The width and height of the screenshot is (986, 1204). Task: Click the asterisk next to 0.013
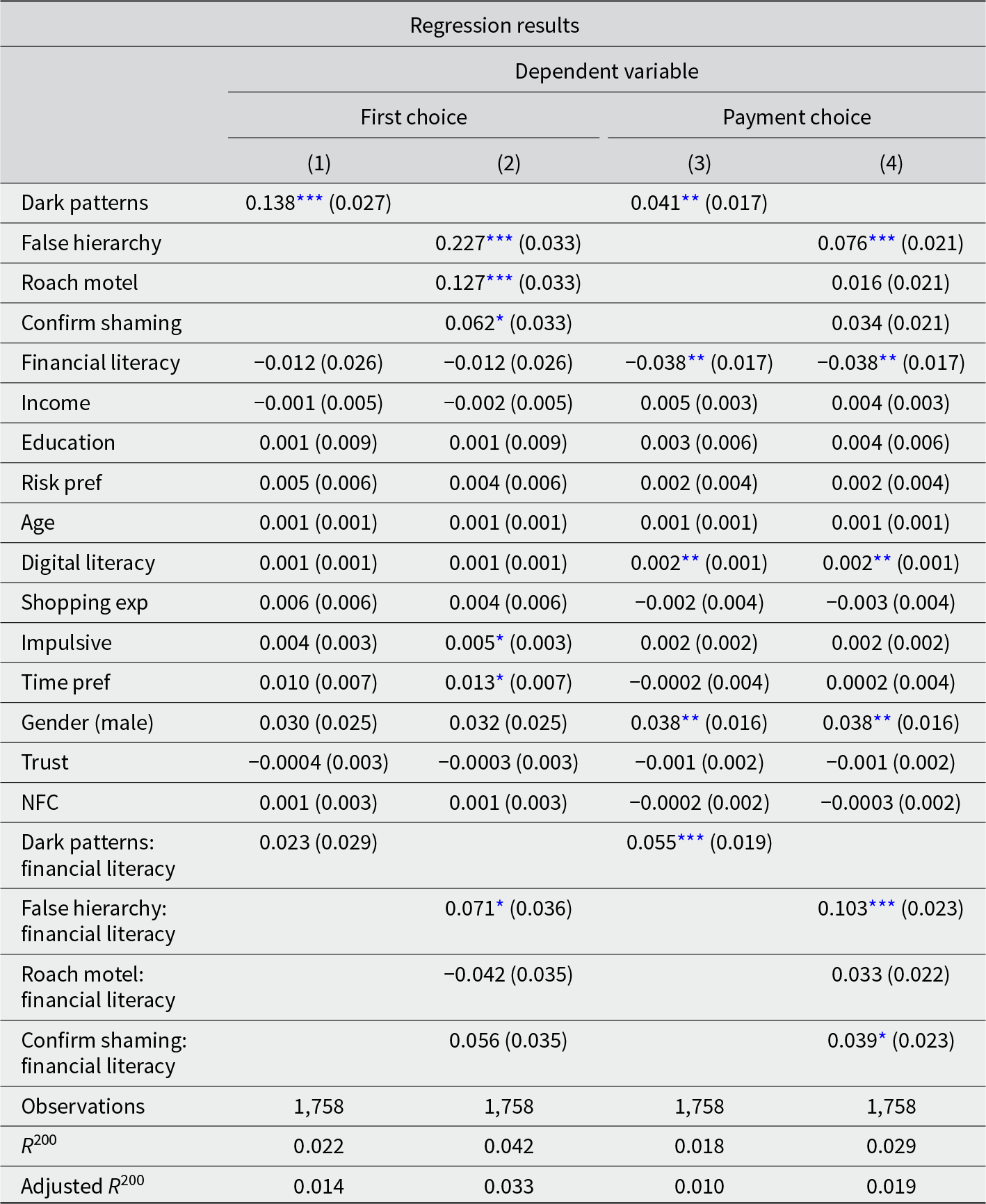point(499,680)
